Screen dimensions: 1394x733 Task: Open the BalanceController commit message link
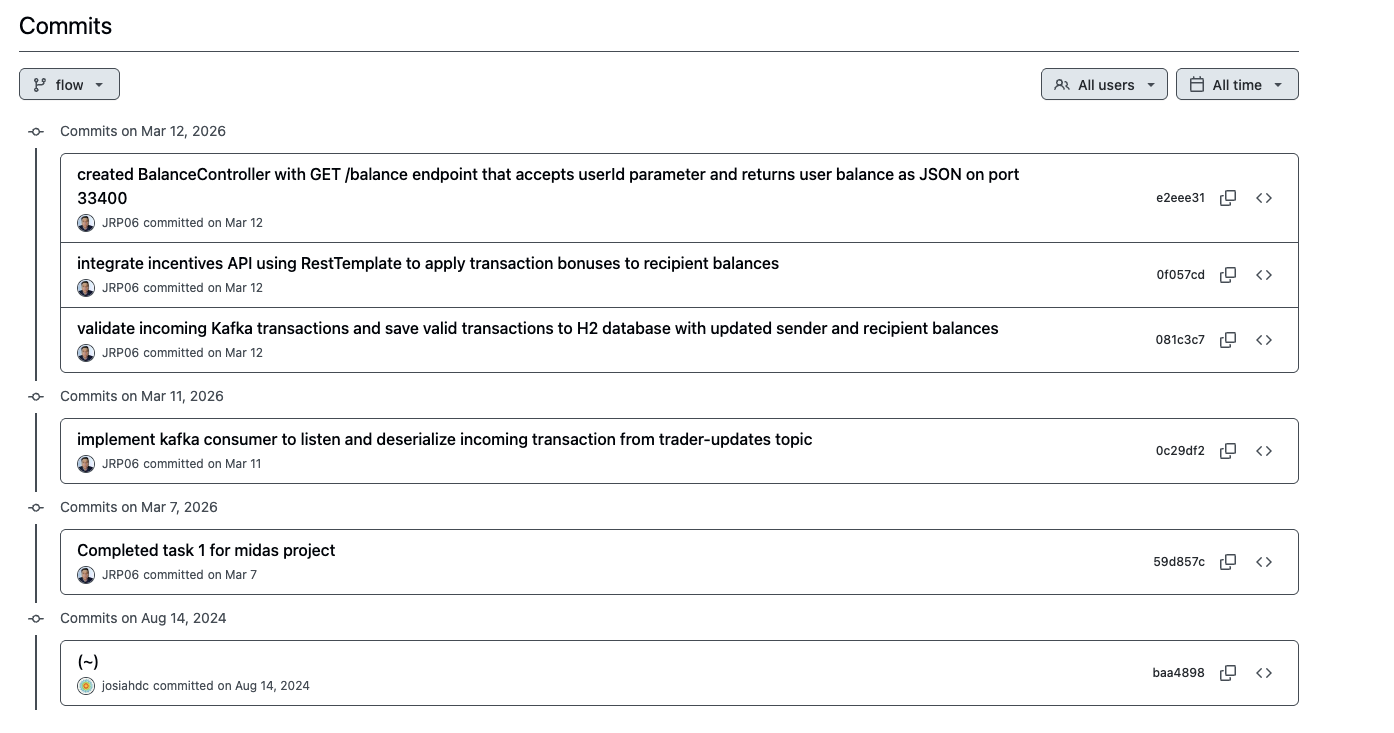[547, 175]
